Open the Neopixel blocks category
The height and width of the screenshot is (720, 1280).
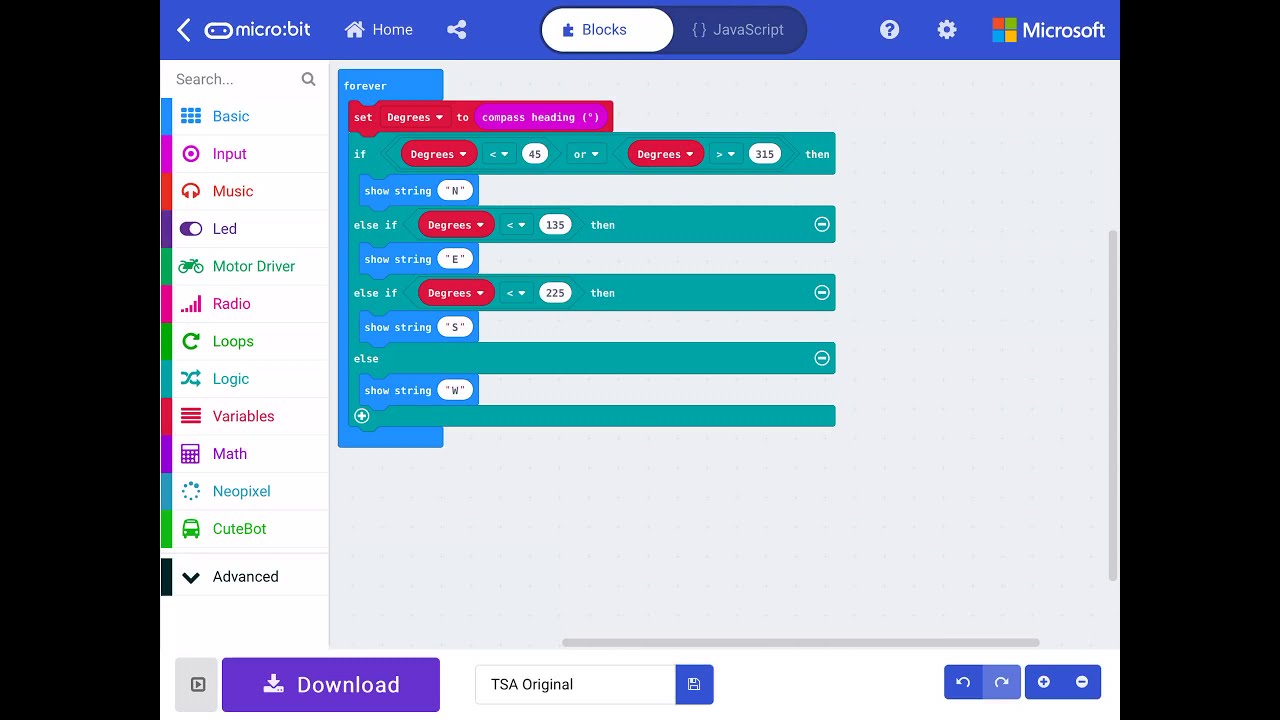[x=244, y=491]
